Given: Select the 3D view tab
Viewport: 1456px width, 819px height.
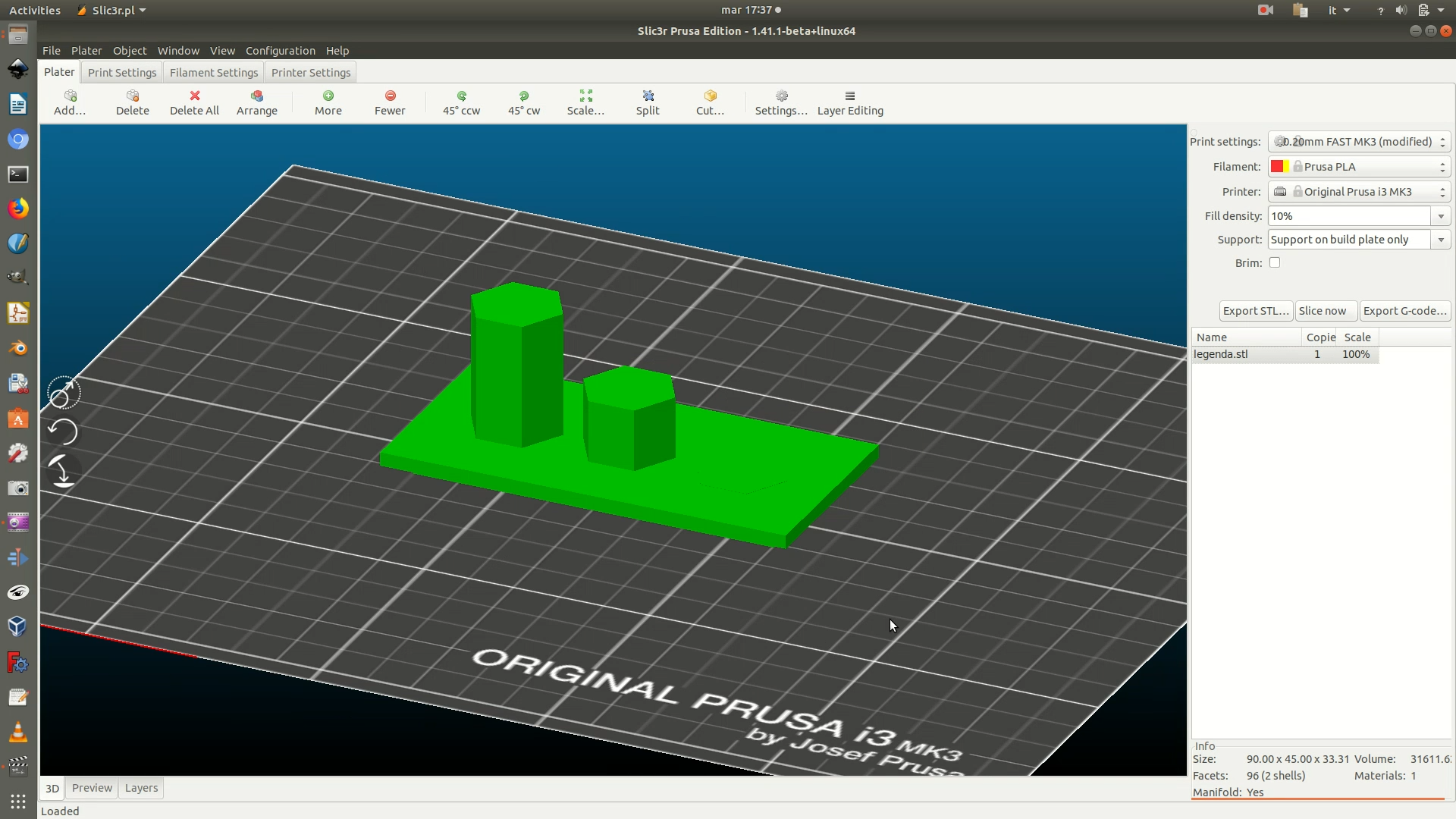Looking at the screenshot, I should point(52,789).
